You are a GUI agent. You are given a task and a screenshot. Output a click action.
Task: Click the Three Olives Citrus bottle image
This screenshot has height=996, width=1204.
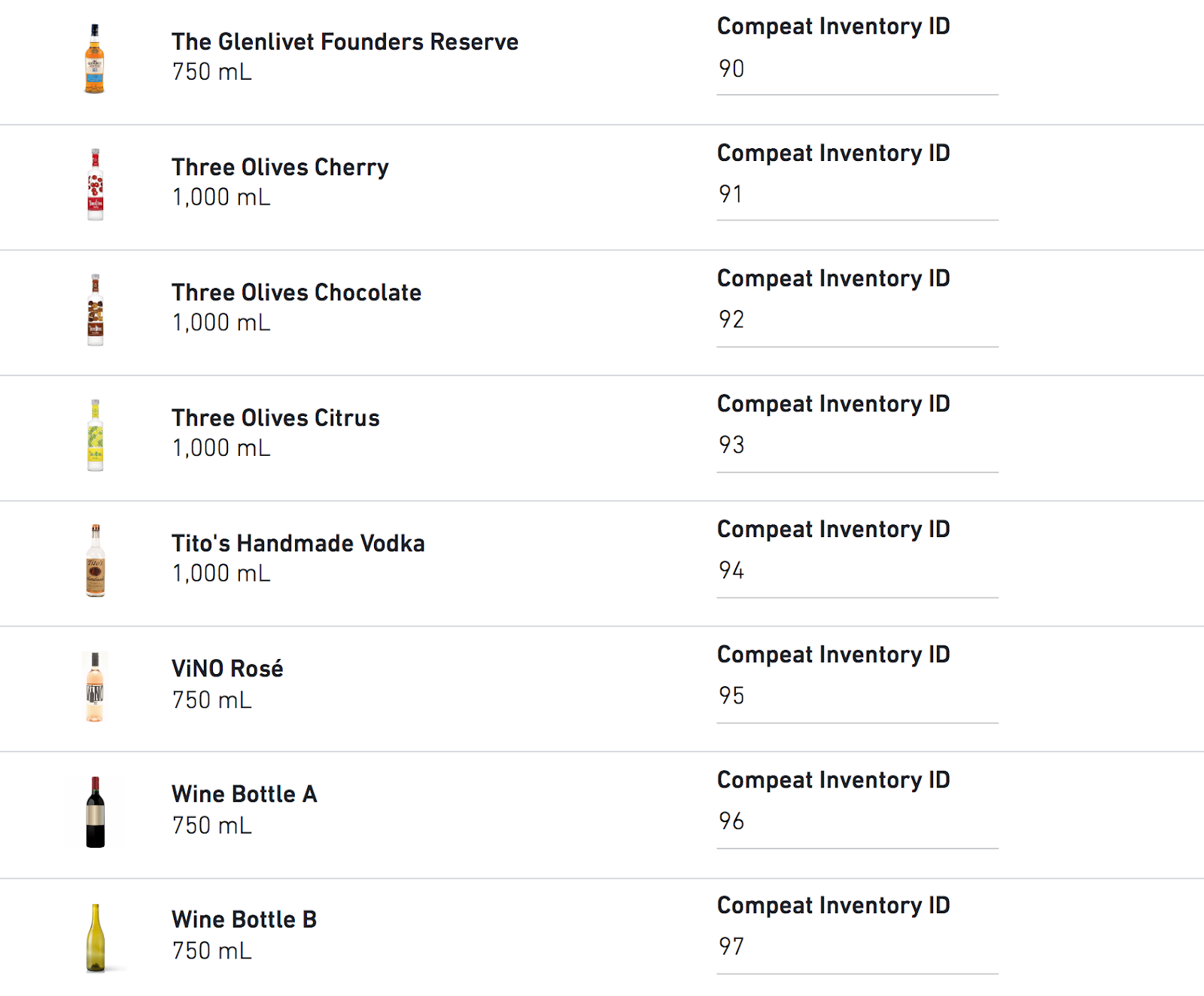point(95,436)
